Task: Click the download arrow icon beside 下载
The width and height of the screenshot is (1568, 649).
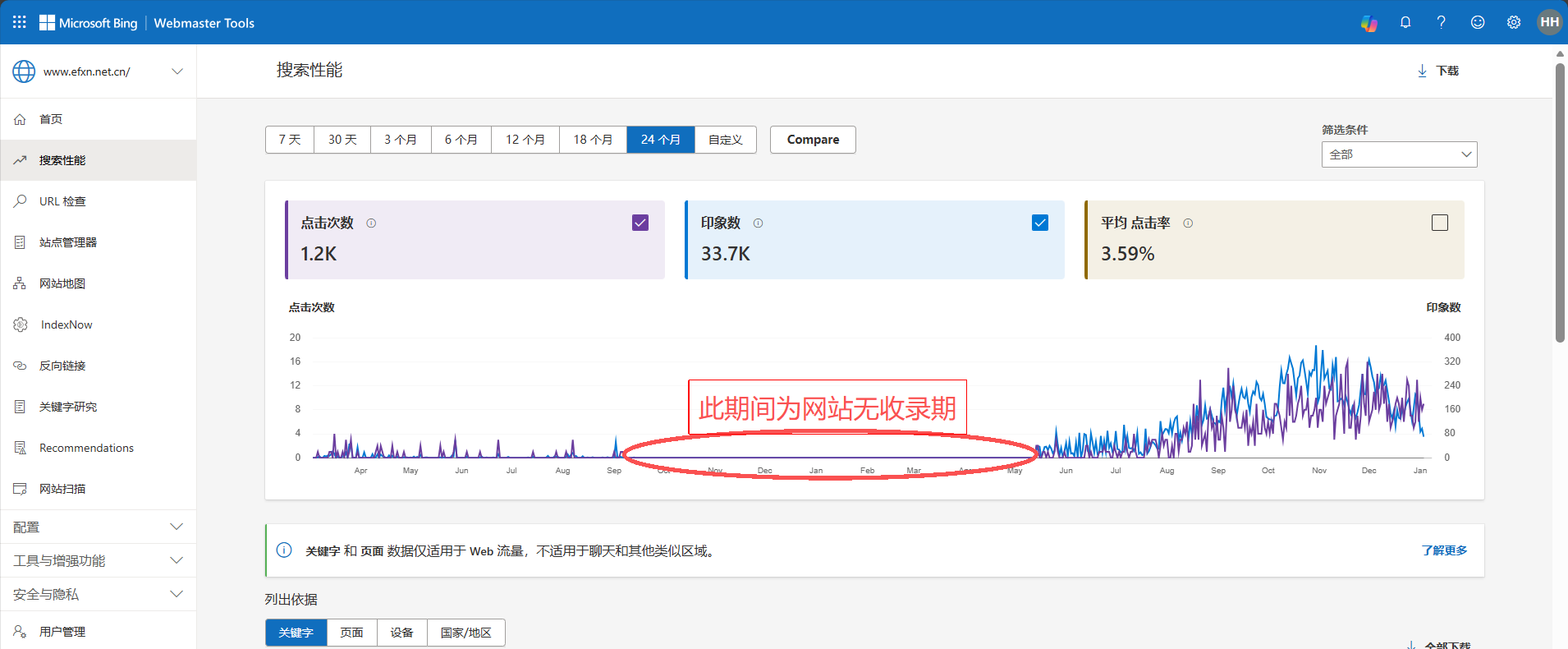Action: pos(1422,71)
